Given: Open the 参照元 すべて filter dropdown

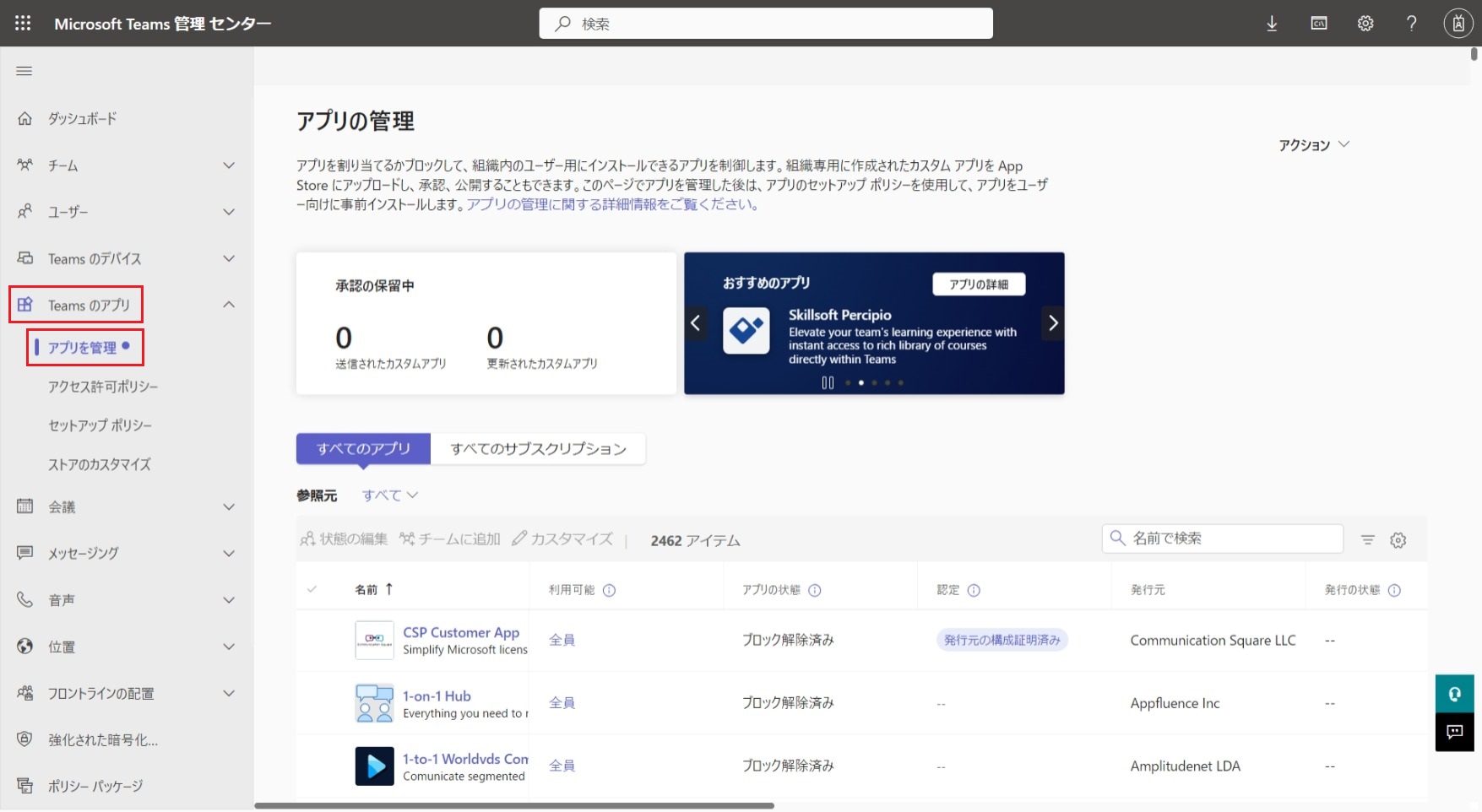Looking at the screenshot, I should [x=389, y=495].
